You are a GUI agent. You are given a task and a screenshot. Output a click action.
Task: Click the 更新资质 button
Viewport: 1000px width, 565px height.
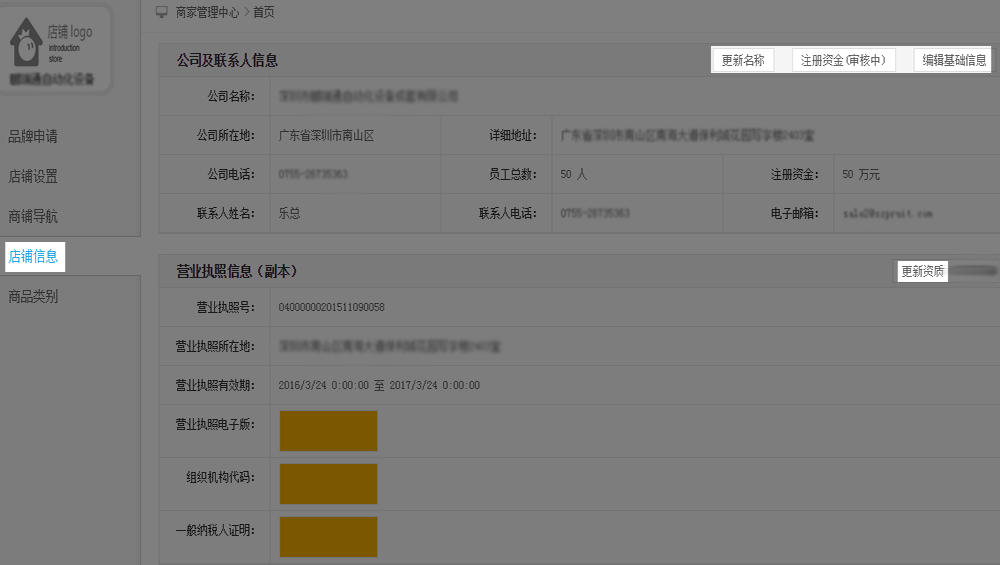(922, 271)
